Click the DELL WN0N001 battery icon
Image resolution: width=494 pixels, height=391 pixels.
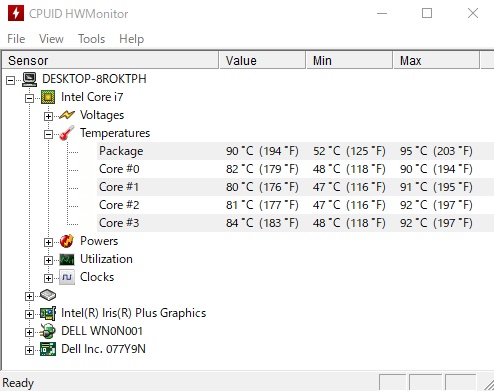(48, 331)
